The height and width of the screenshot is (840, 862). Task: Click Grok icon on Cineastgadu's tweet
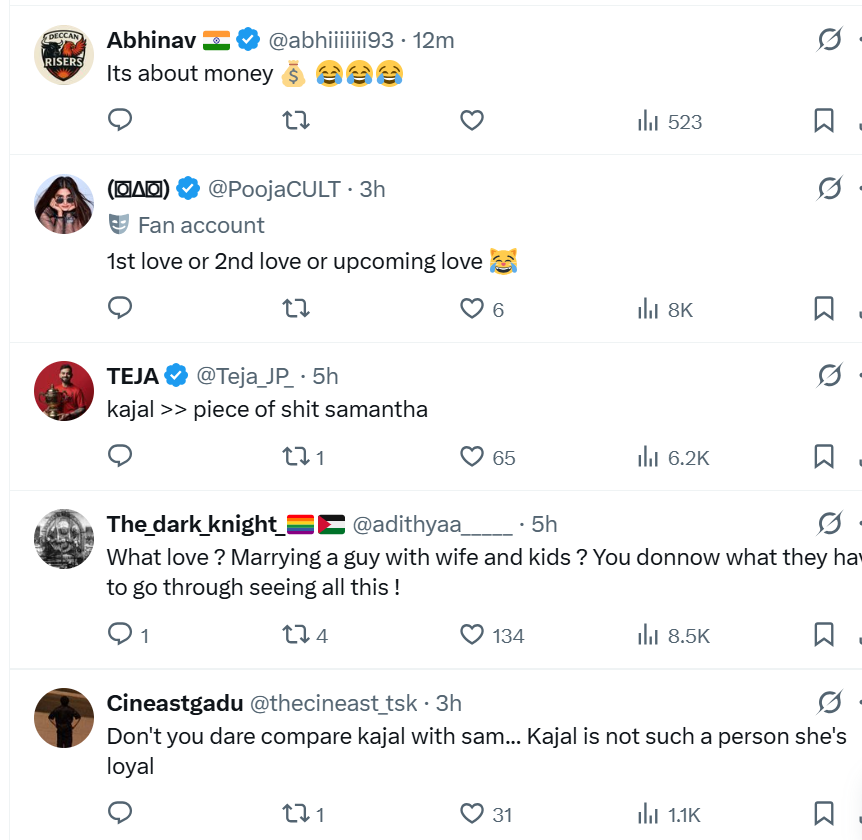pos(829,703)
